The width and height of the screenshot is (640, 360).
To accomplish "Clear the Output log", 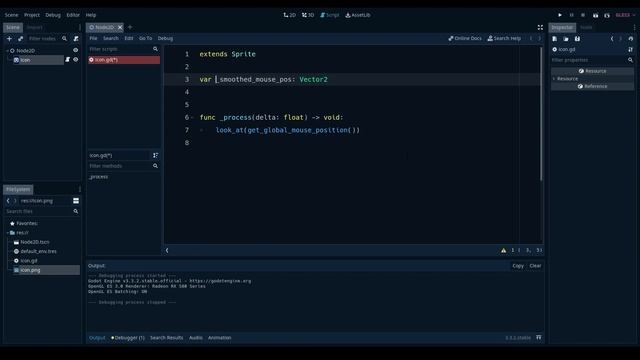I will coord(535,266).
